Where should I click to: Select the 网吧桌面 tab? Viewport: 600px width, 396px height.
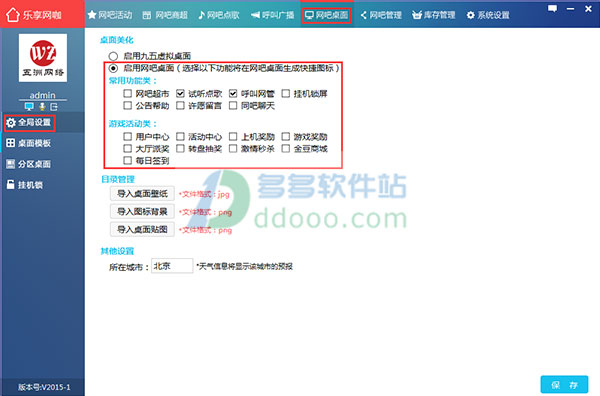tap(326, 15)
